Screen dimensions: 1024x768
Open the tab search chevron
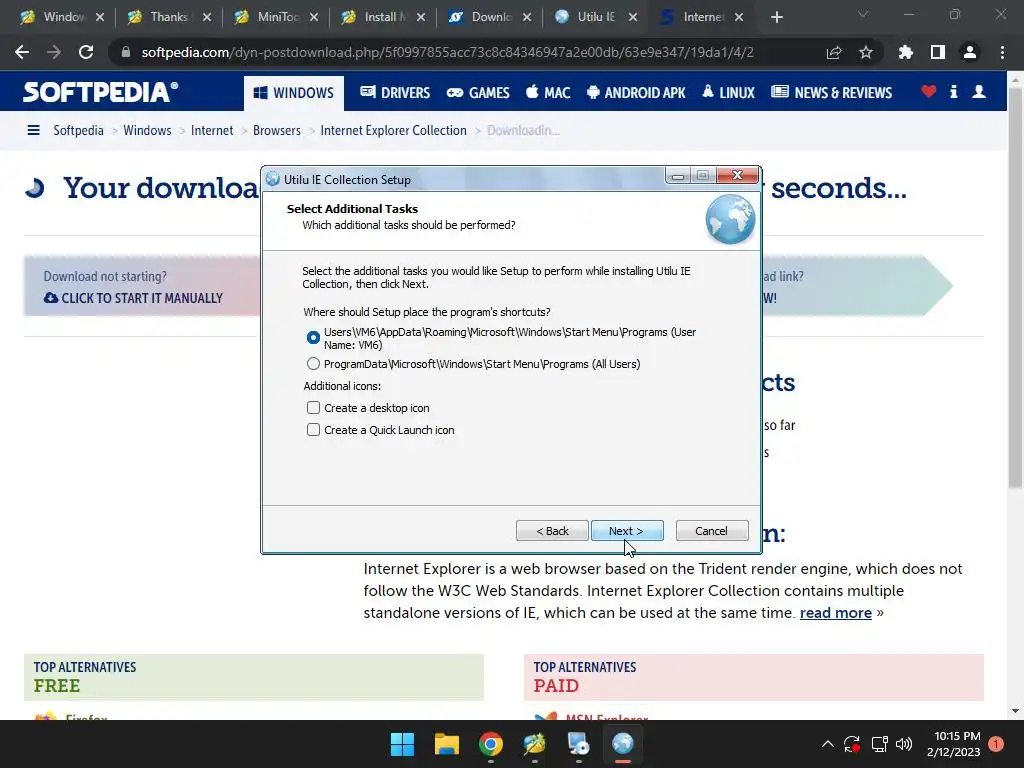point(863,14)
